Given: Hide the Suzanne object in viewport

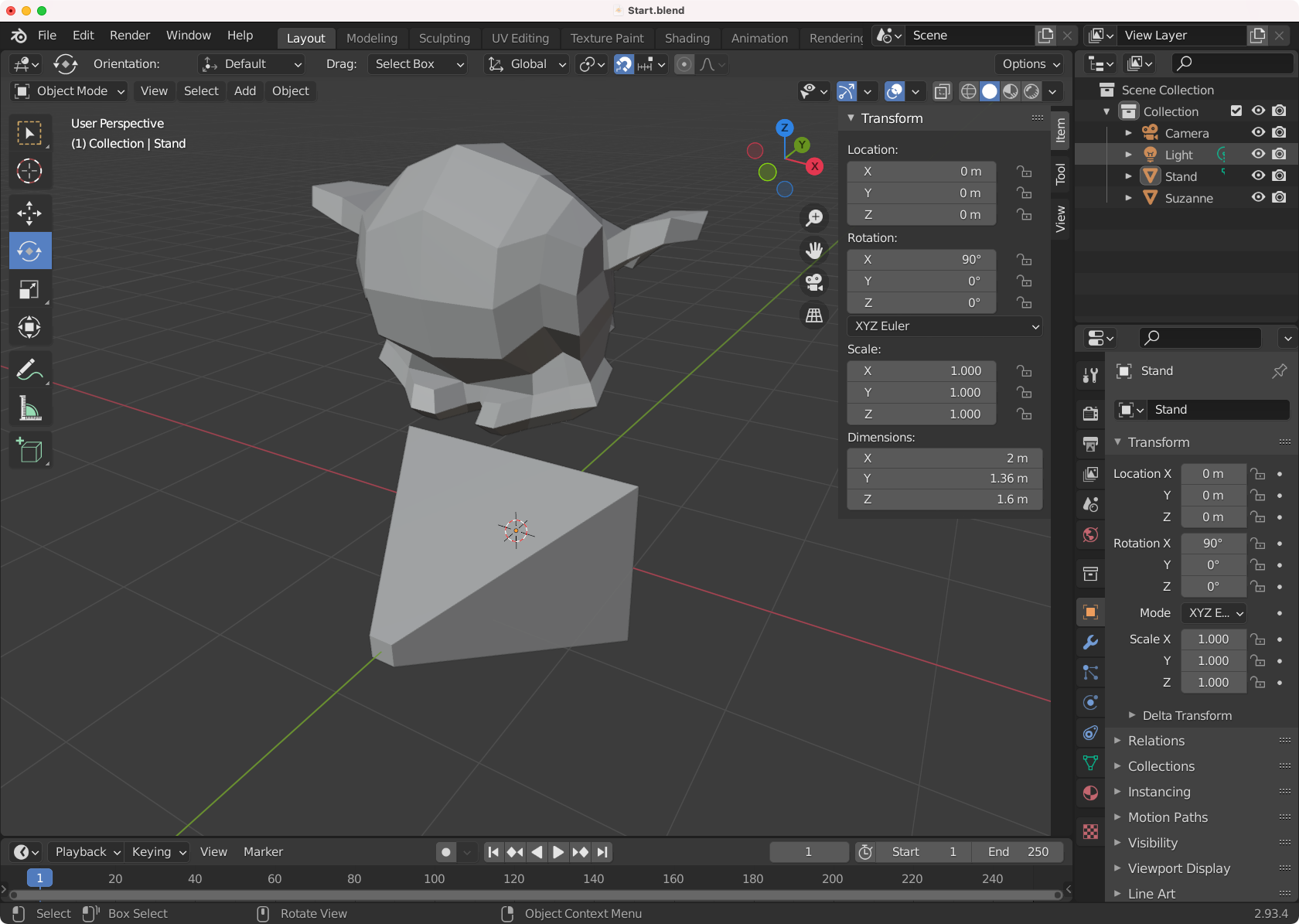Looking at the screenshot, I should 1258,198.
